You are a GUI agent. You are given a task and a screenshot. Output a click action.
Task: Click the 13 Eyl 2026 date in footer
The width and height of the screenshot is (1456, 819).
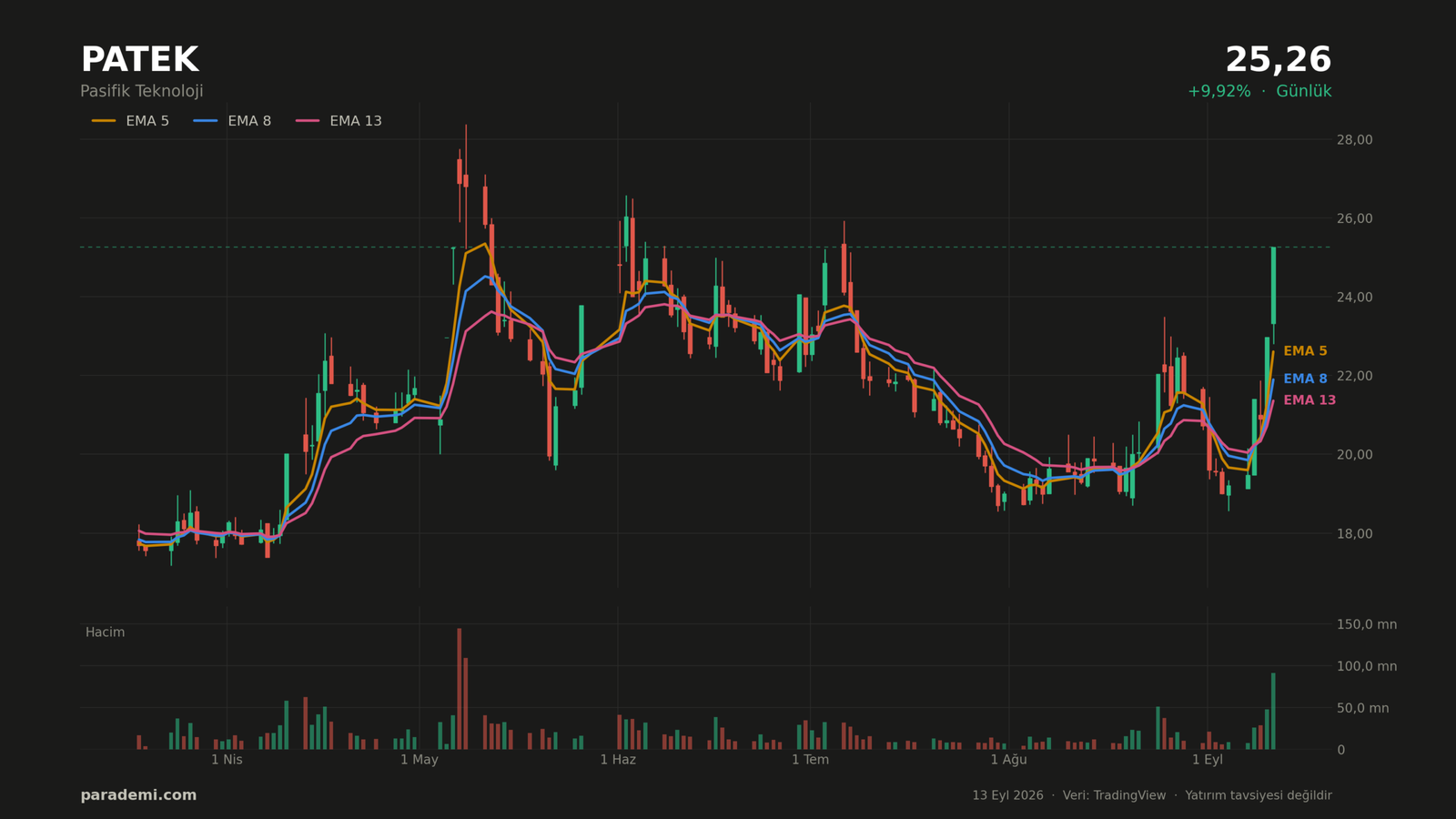1007,795
